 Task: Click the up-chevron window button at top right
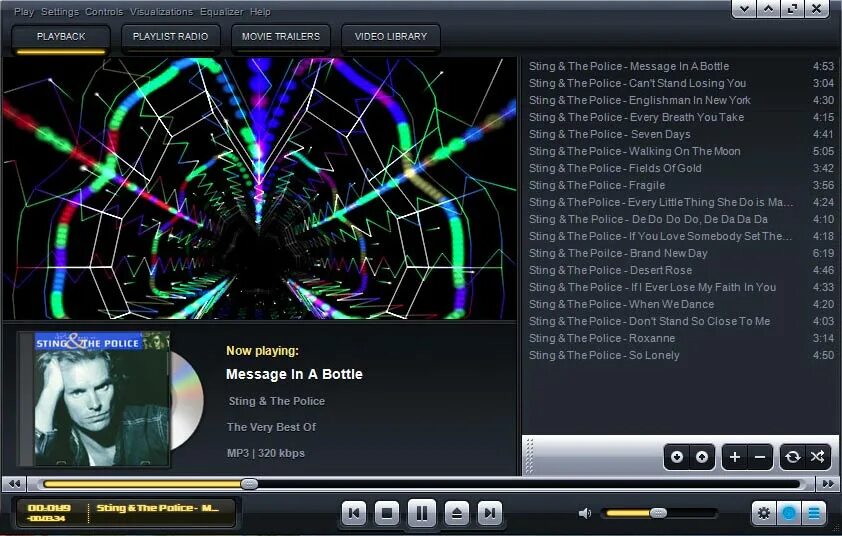coord(768,9)
